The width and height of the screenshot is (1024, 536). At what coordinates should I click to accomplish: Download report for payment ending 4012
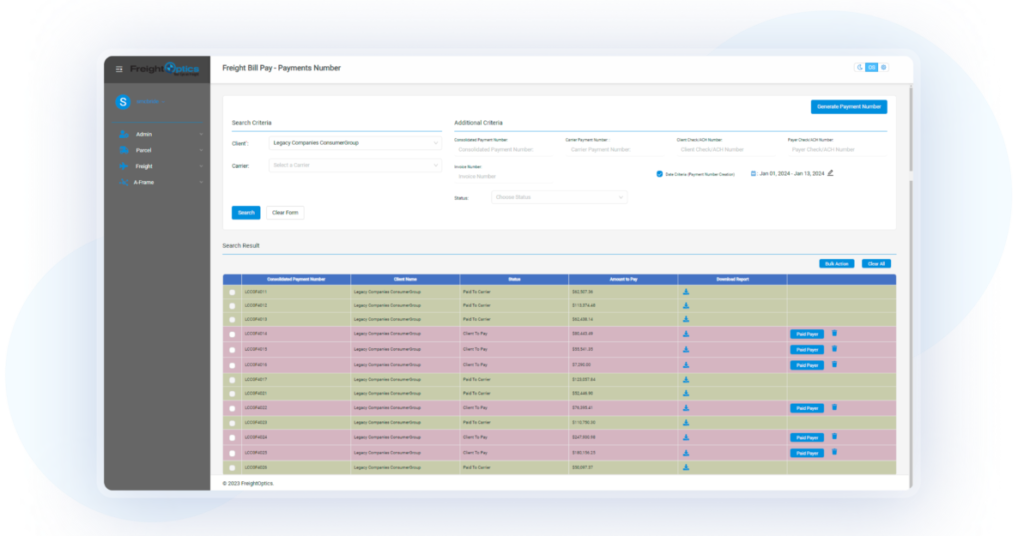pyautogui.click(x=686, y=306)
